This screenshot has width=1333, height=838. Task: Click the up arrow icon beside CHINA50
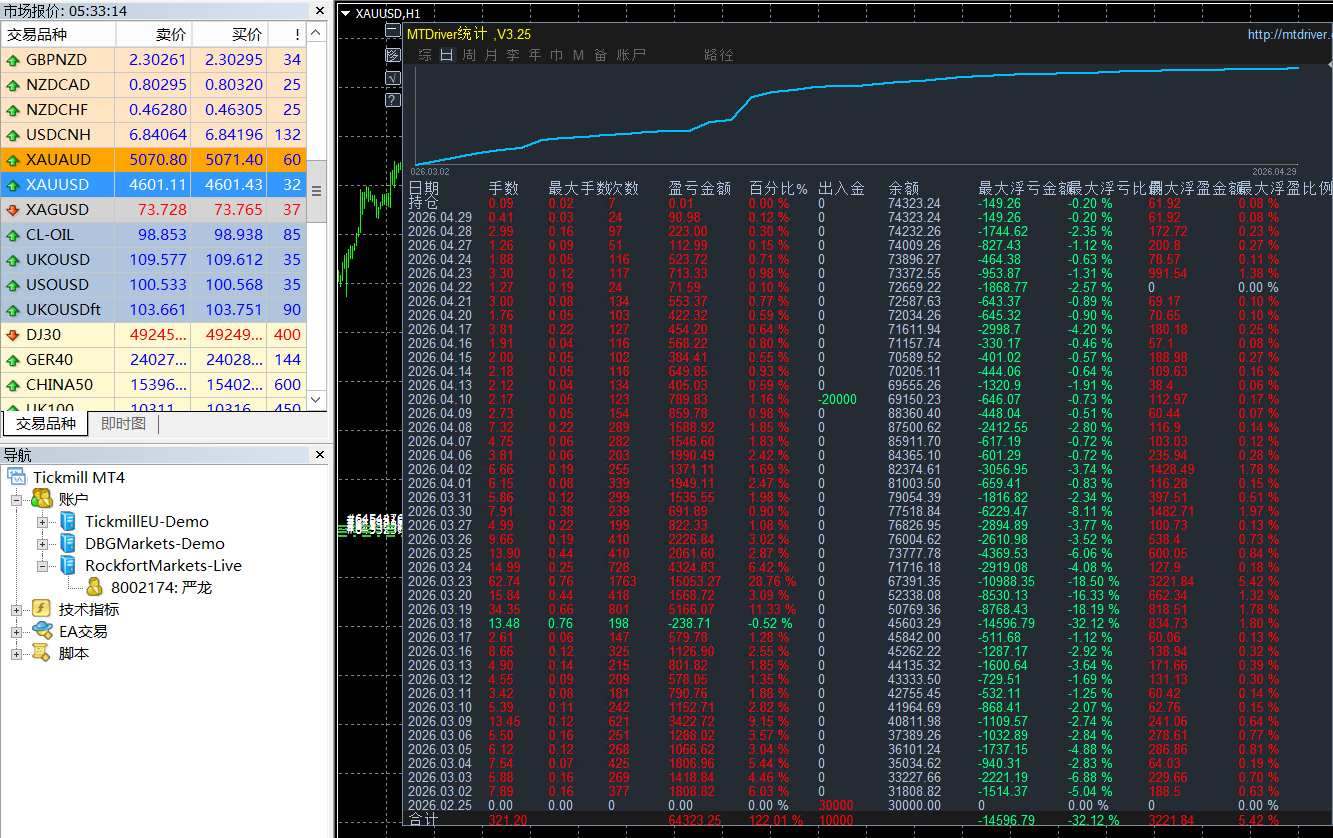pyautogui.click(x=13, y=385)
